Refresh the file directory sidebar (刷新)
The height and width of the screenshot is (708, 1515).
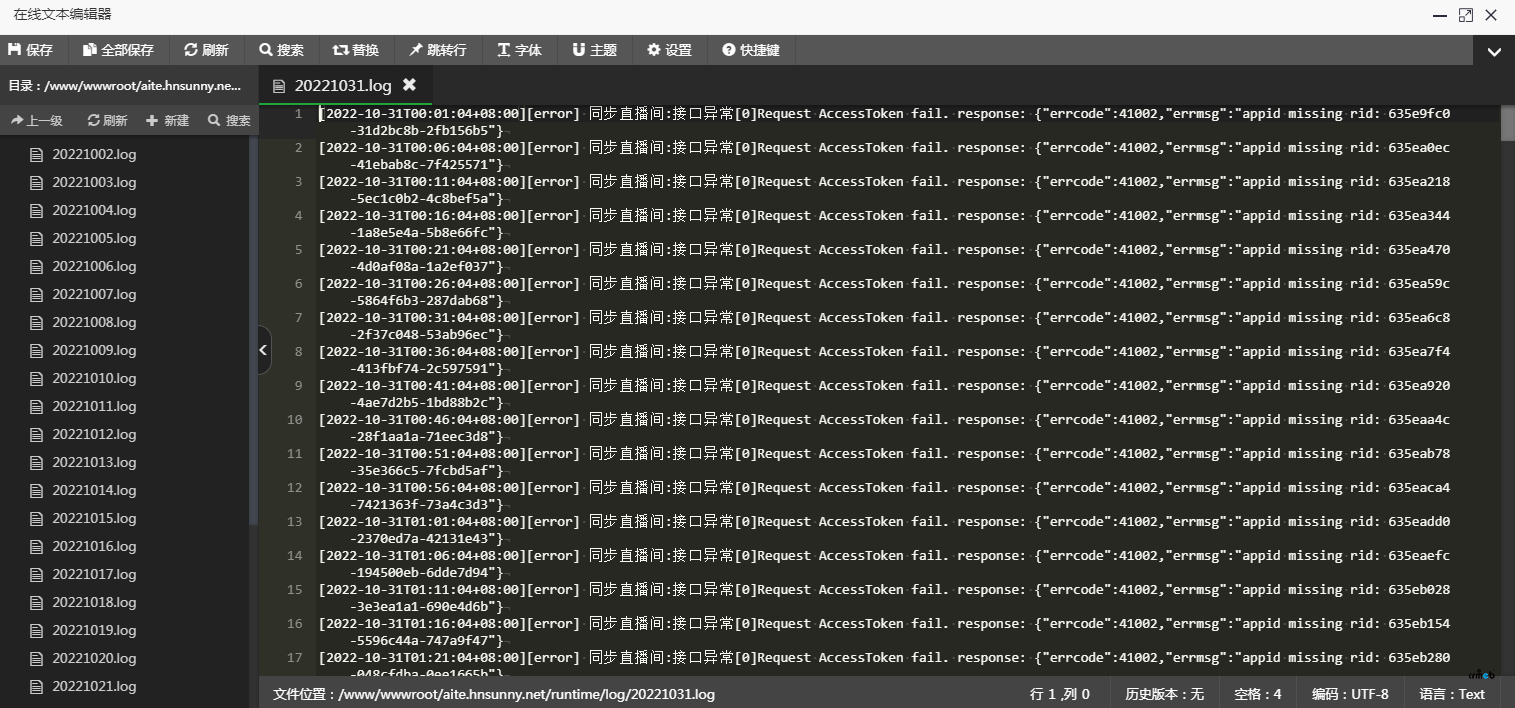point(108,120)
